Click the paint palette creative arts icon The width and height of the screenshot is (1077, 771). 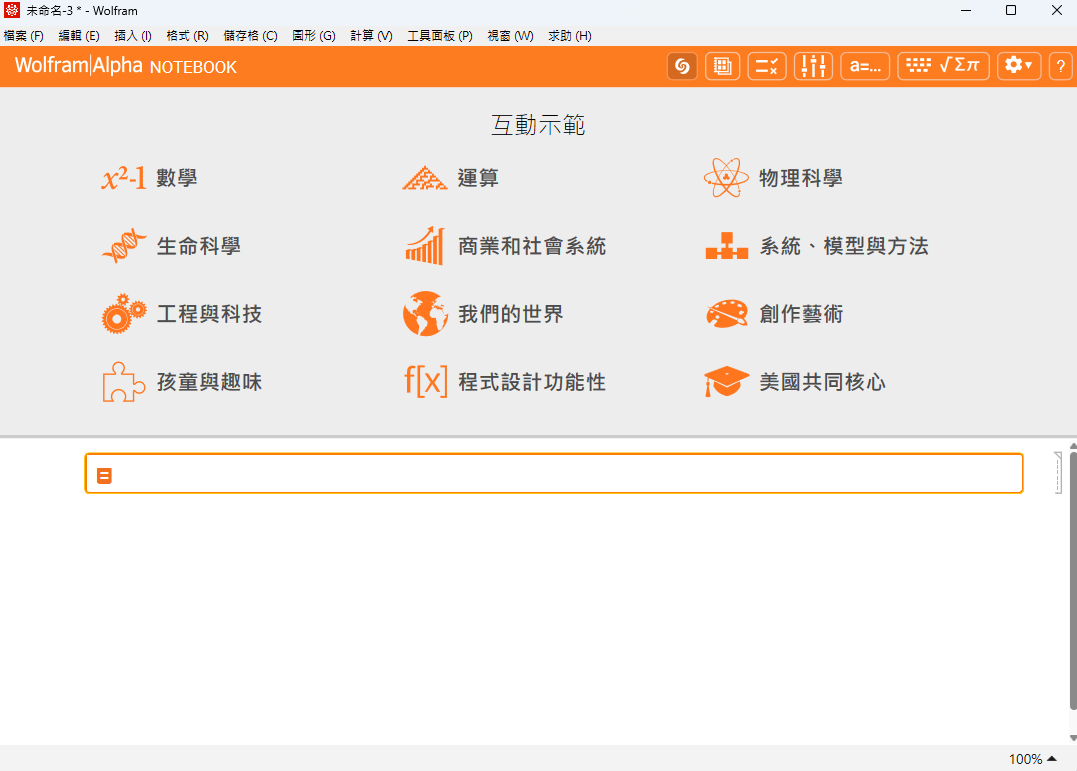(x=726, y=313)
